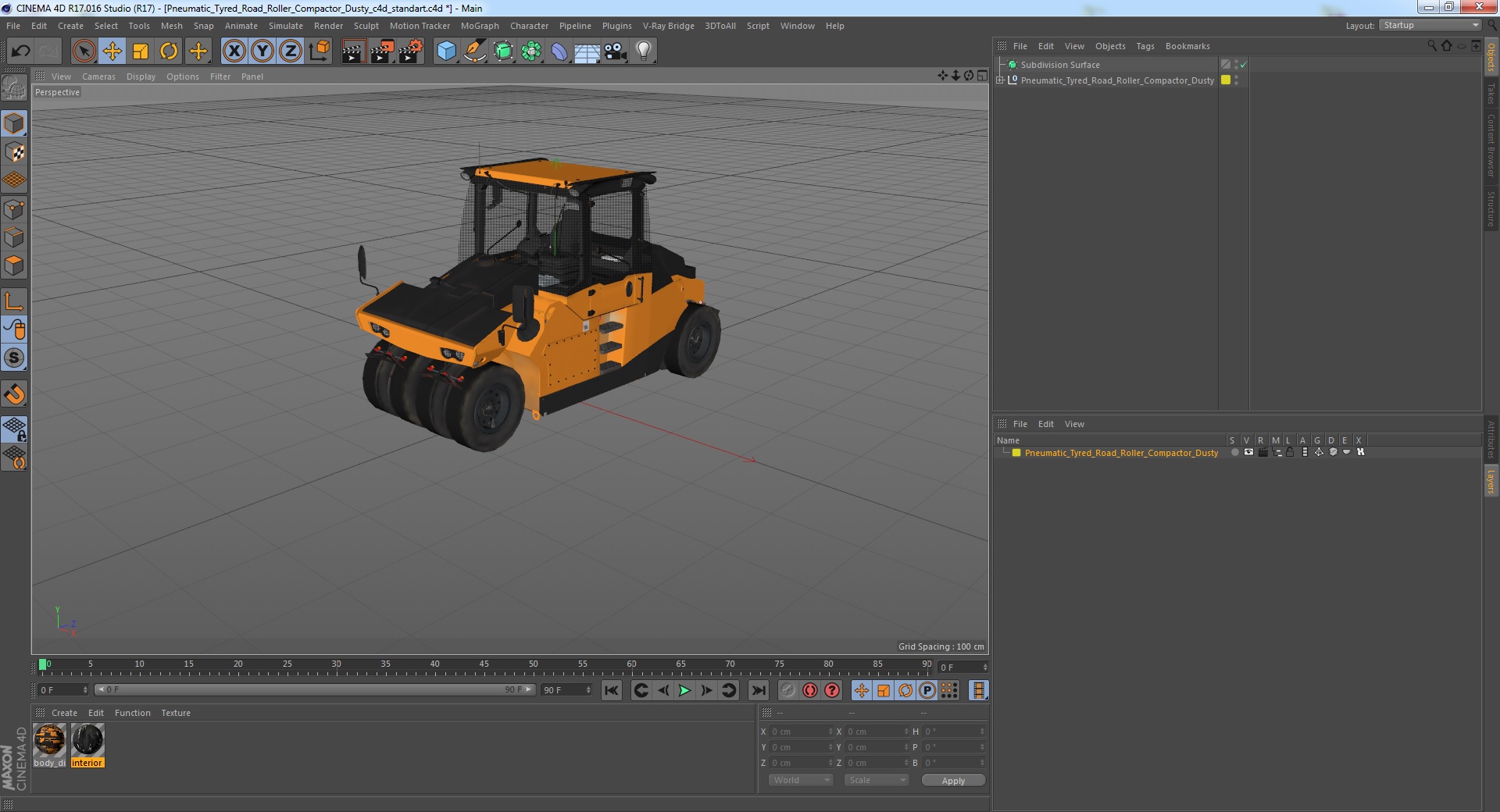Switch to Model mode

pyautogui.click(x=14, y=123)
